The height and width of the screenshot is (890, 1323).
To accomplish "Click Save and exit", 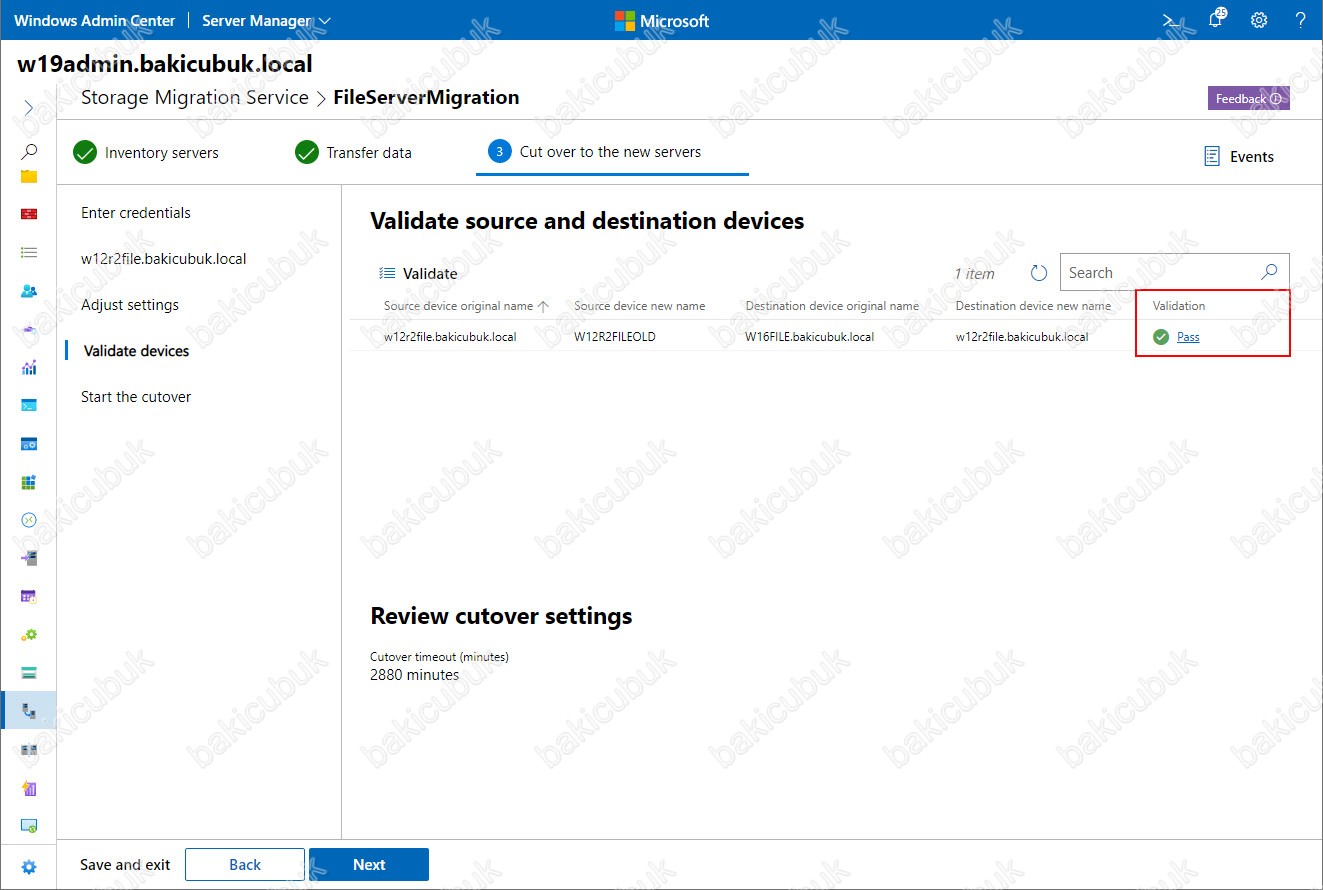I will [125, 865].
